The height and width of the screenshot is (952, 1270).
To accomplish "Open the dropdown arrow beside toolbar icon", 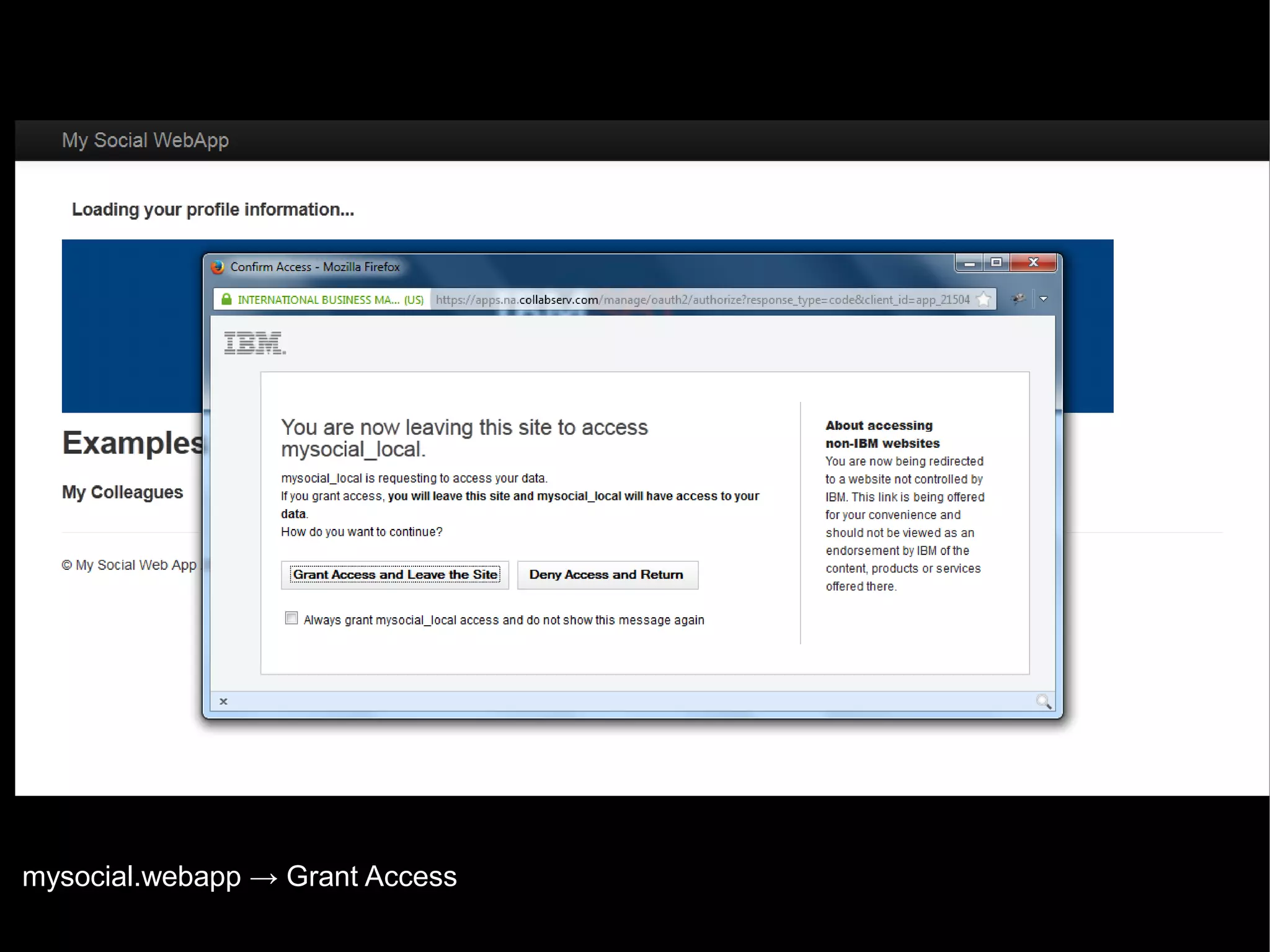I will click(x=1044, y=300).
